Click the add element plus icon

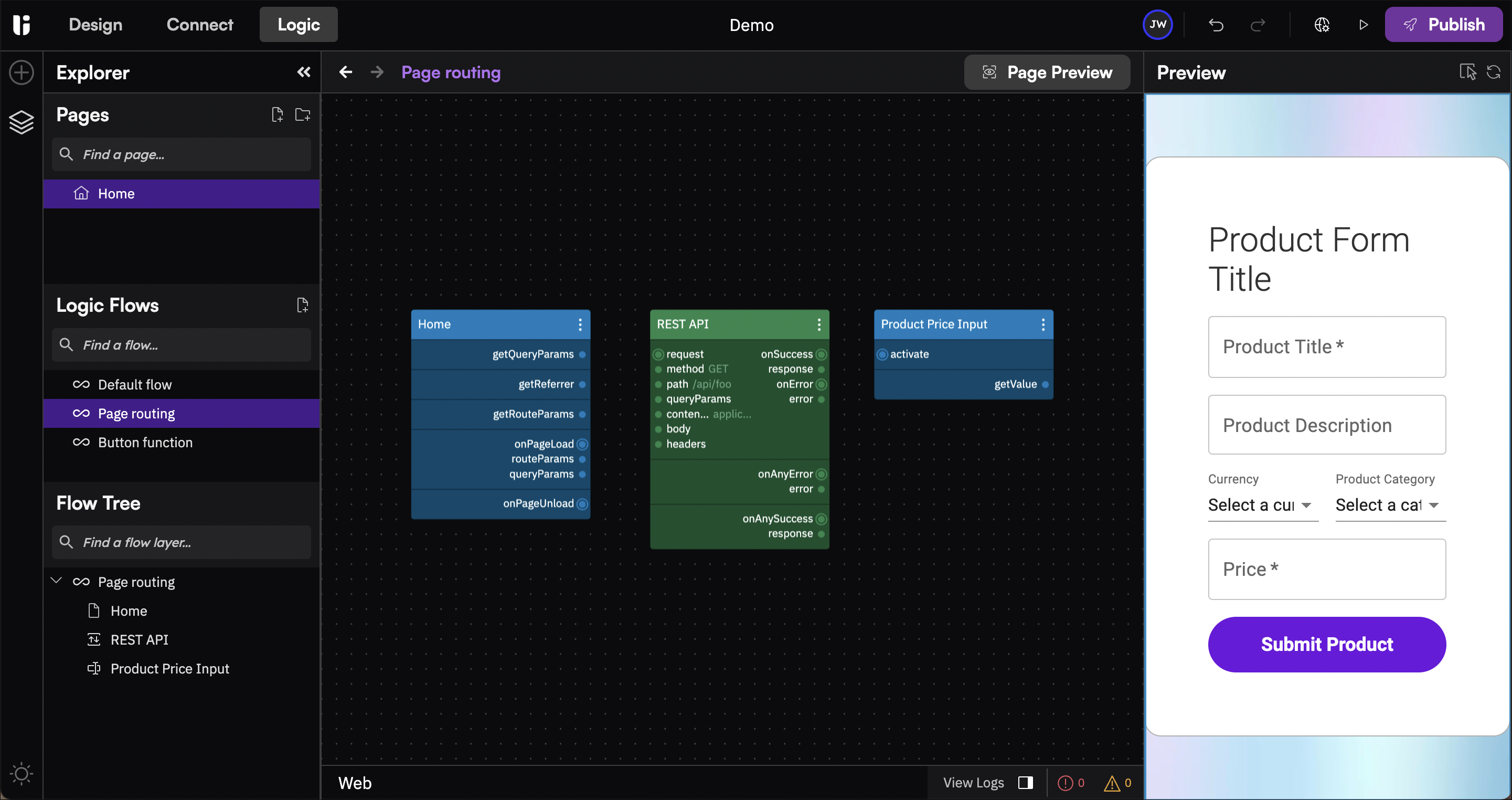coord(21,73)
